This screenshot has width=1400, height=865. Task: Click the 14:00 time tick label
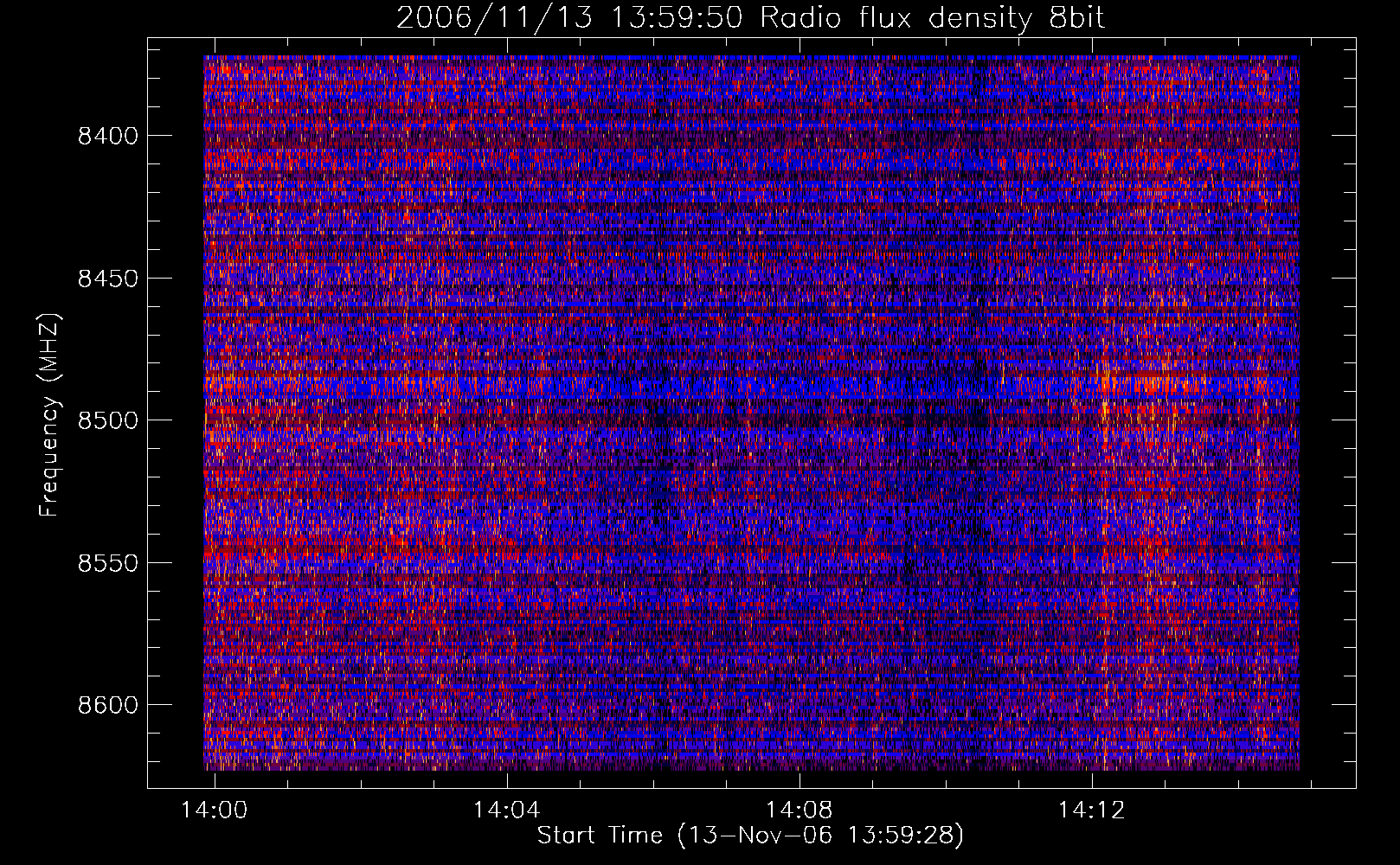pyautogui.click(x=214, y=810)
